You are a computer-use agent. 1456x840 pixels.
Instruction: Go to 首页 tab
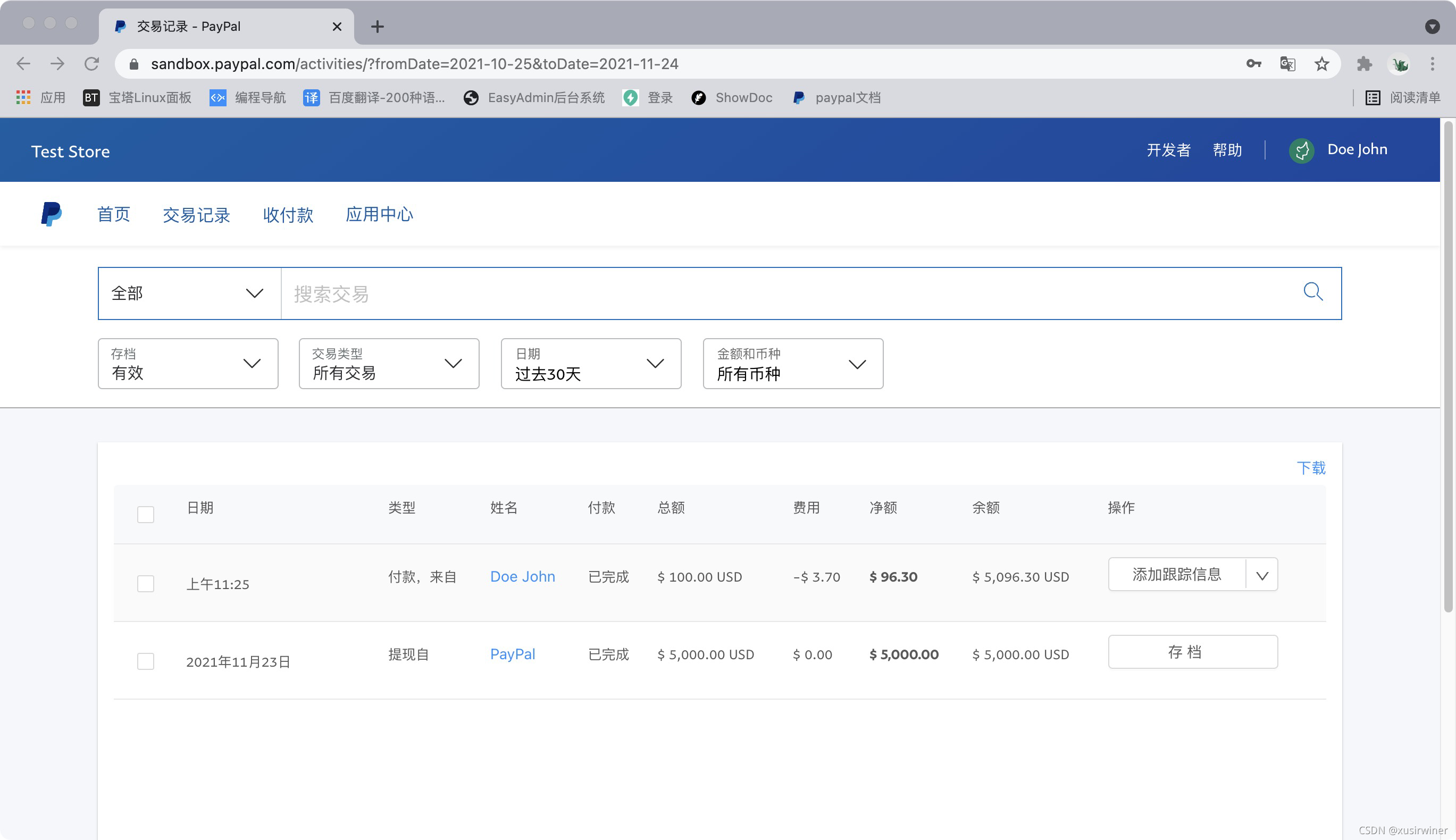click(114, 215)
